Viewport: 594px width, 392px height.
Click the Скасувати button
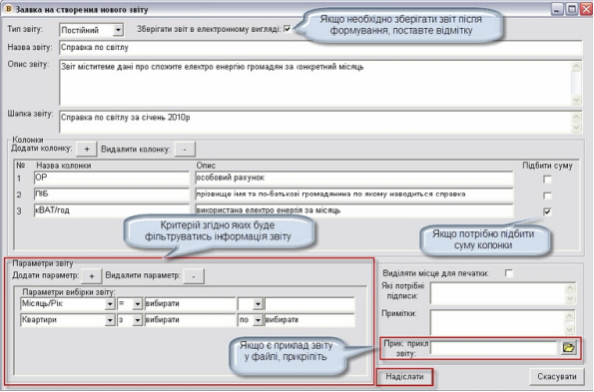(x=556, y=377)
